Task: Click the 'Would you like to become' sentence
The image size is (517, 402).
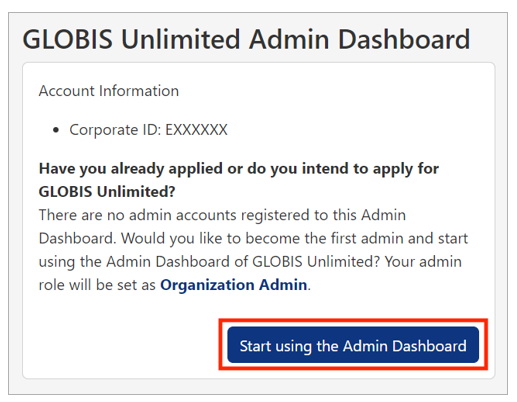Action: pos(294,239)
